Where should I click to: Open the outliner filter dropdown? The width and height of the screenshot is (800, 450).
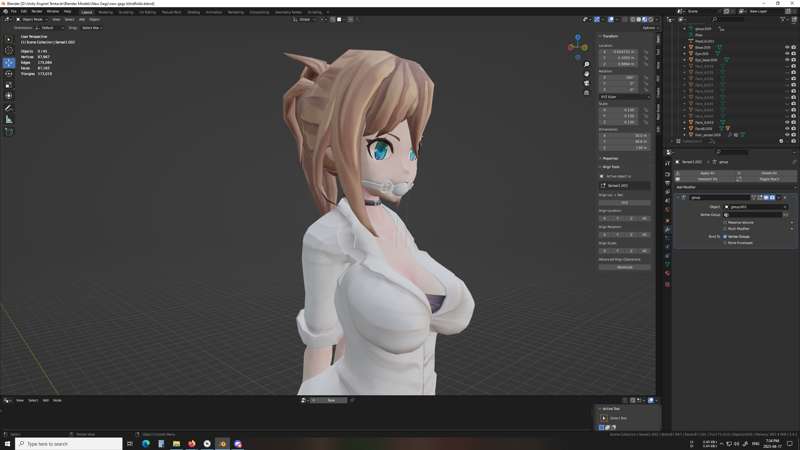pyautogui.click(x=784, y=19)
